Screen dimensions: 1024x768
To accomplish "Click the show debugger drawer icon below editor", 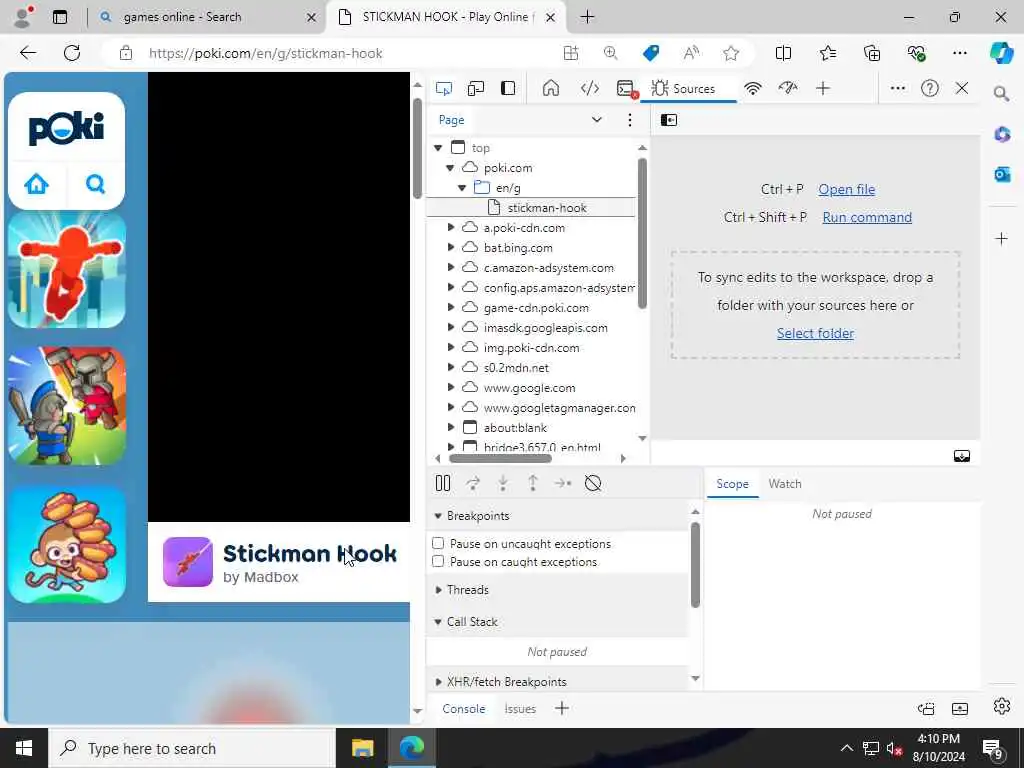I will coord(961,456).
